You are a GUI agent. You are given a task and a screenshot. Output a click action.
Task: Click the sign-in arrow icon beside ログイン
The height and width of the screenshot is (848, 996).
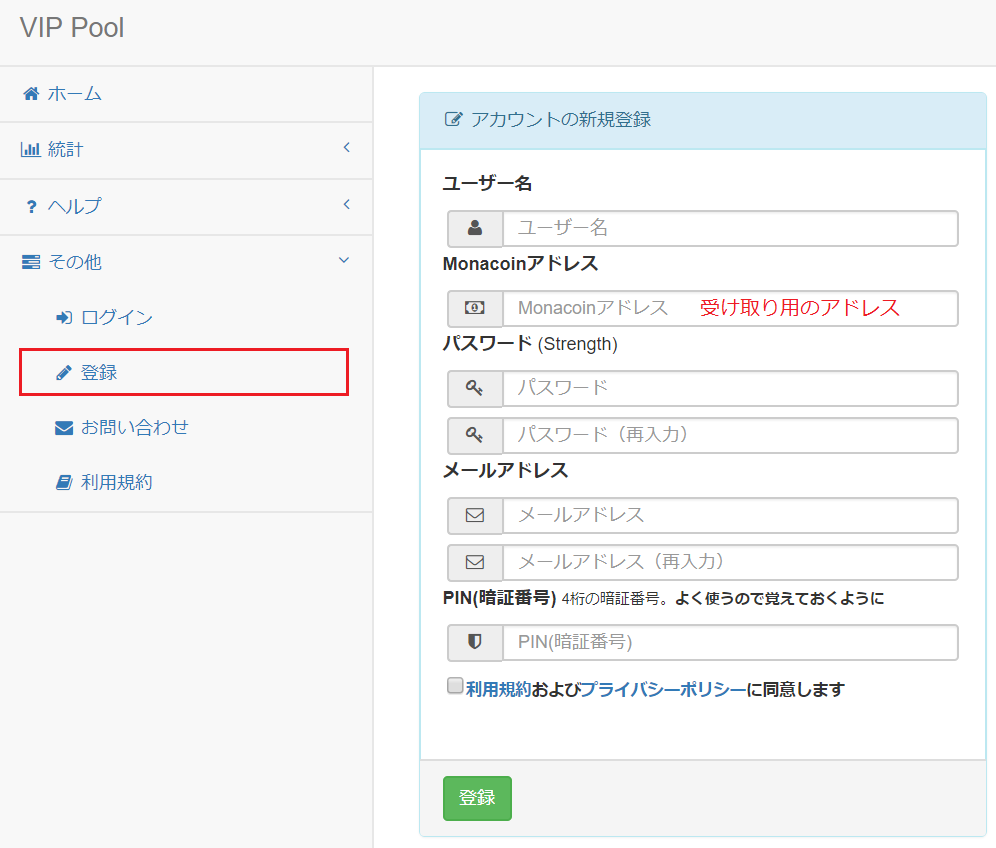(64, 317)
